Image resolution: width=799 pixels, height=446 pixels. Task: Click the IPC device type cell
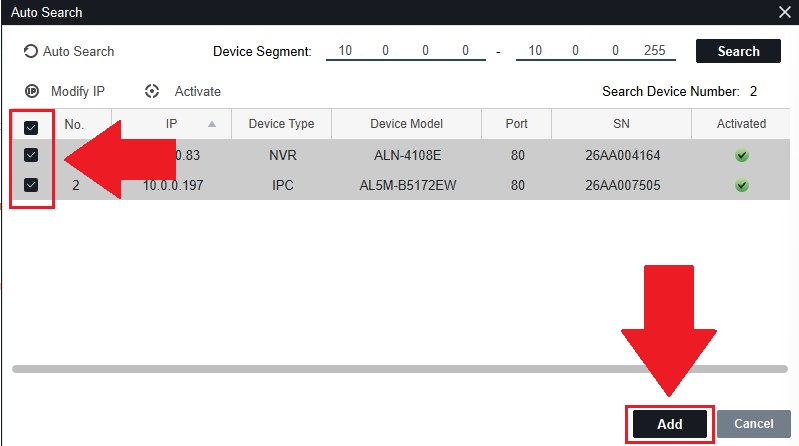pos(283,185)
